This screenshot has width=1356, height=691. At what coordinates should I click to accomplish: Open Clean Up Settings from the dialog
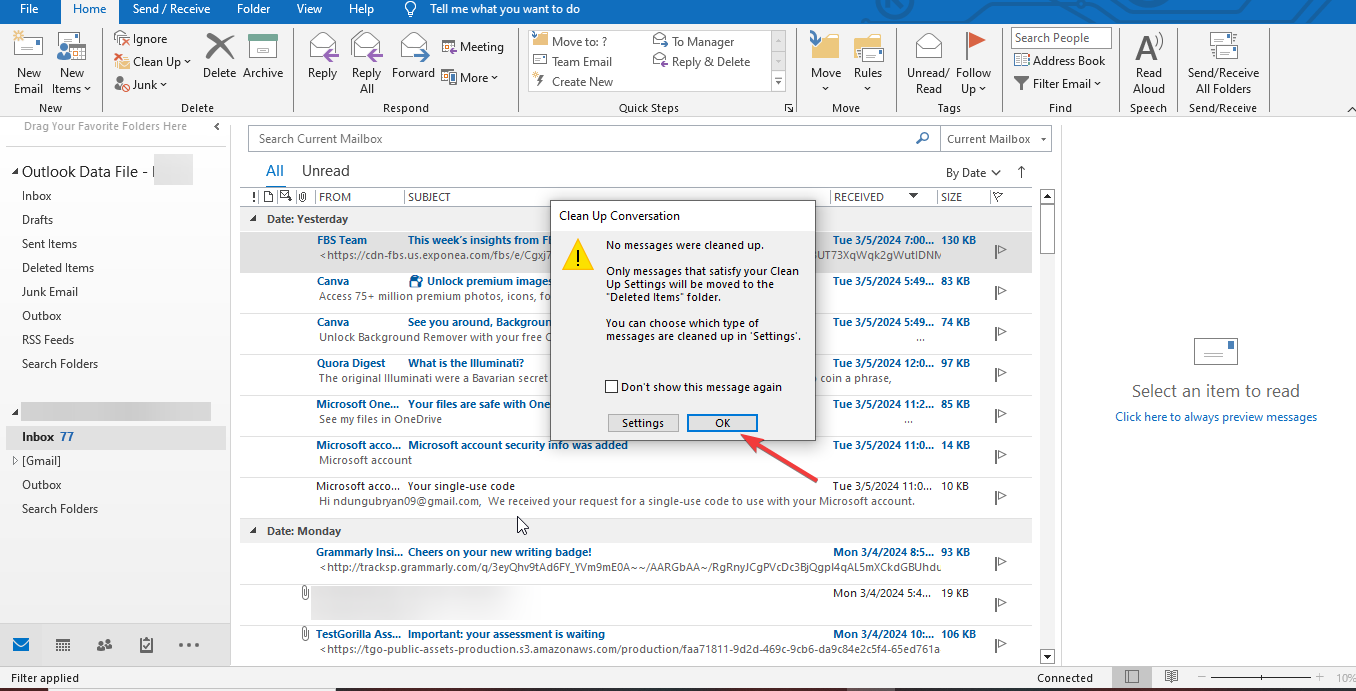coord(643,422)
